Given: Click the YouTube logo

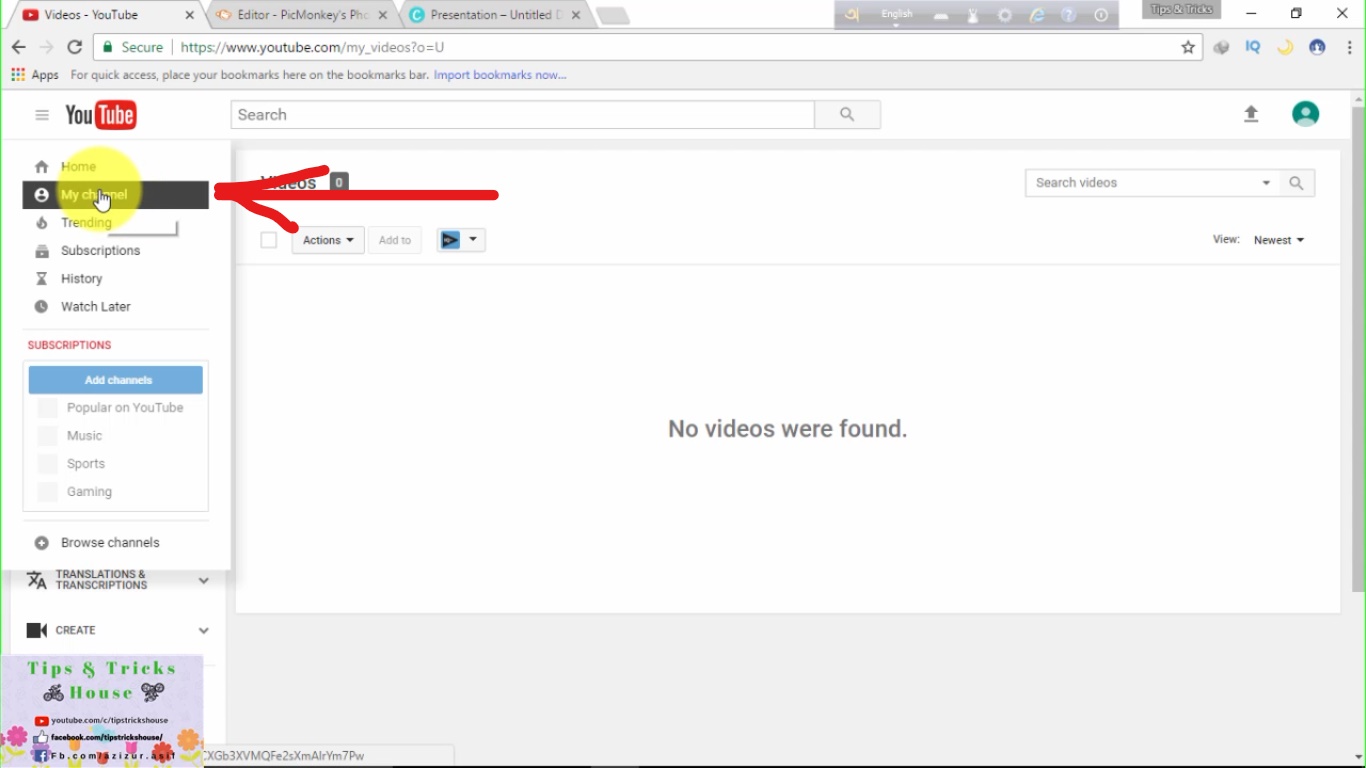Looking at the screenshot, I should pyautogui.click(x=100, y=115).
